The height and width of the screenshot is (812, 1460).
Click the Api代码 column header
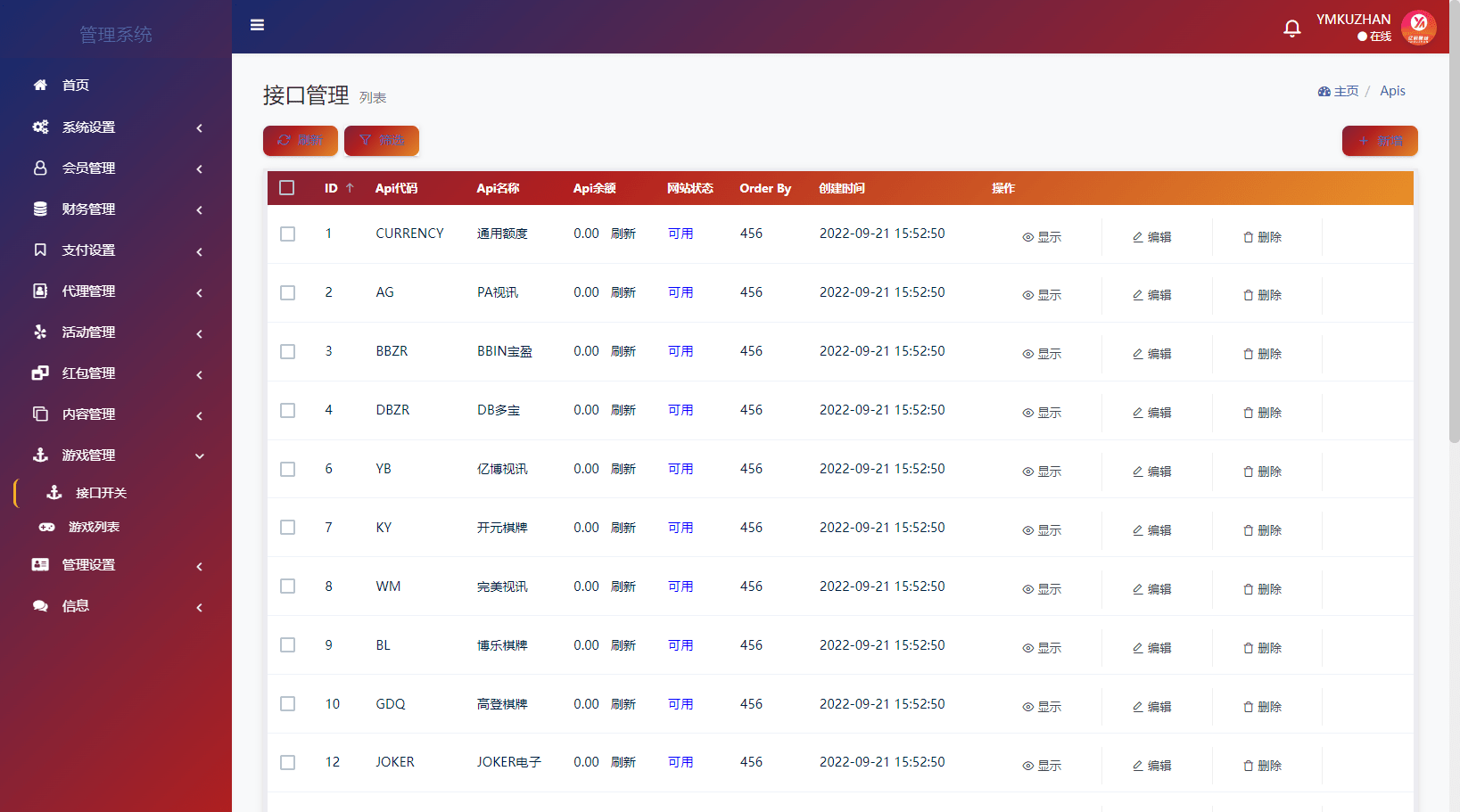tap(396, 188)
